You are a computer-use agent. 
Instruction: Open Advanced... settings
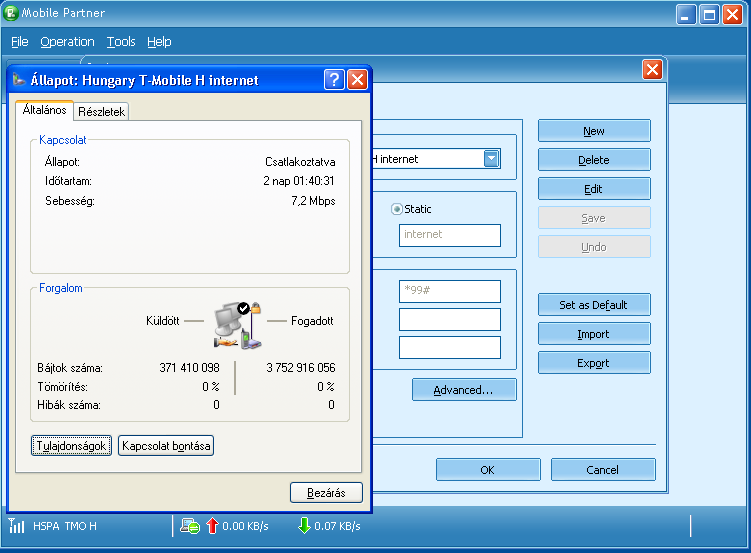[x=464, y=390]
